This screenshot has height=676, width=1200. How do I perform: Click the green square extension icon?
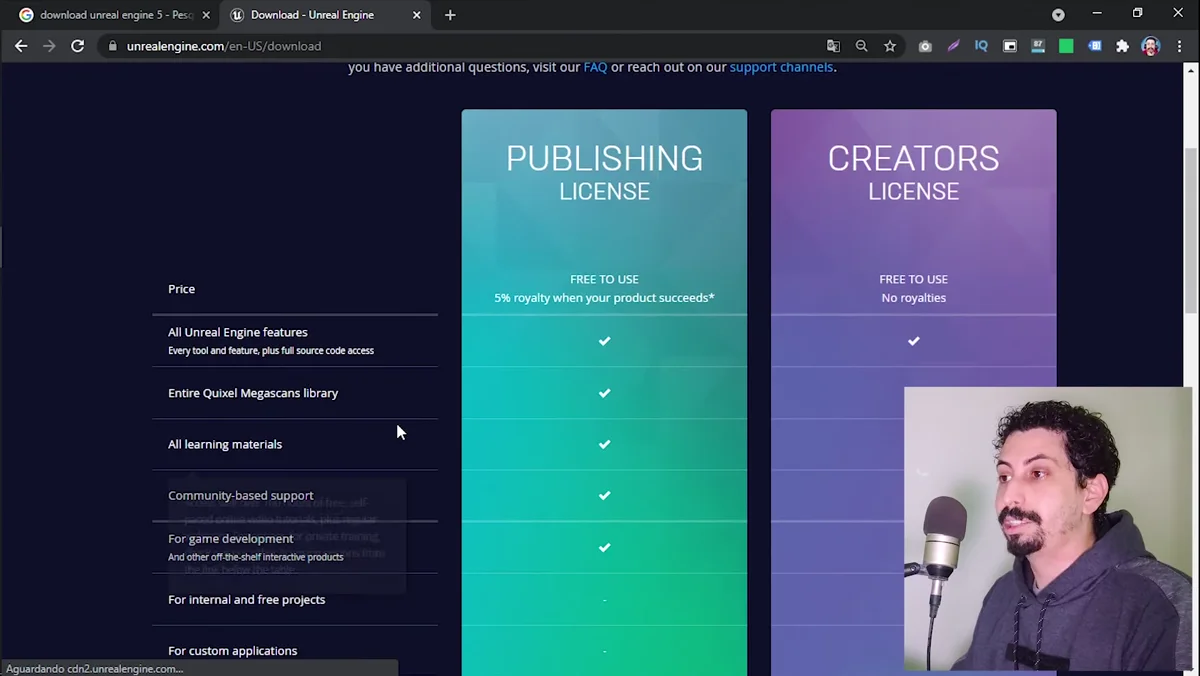(x=1066, y=46)
